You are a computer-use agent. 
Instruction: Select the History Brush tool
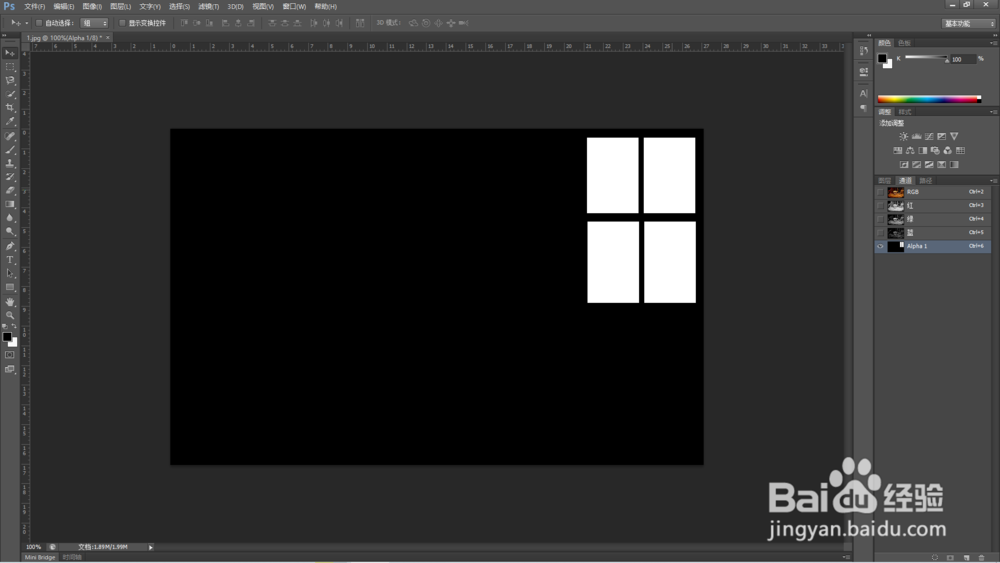[x=10, y=177]
